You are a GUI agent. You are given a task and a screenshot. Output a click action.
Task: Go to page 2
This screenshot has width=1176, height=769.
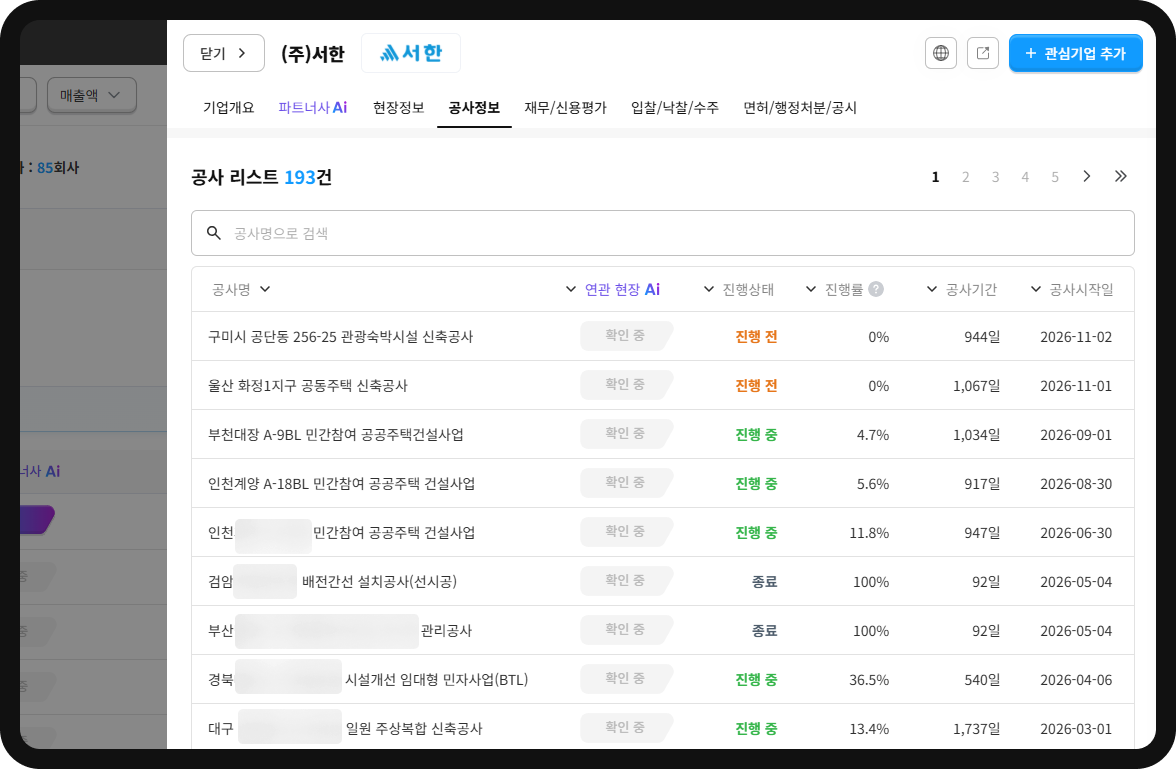pos(965,177)
